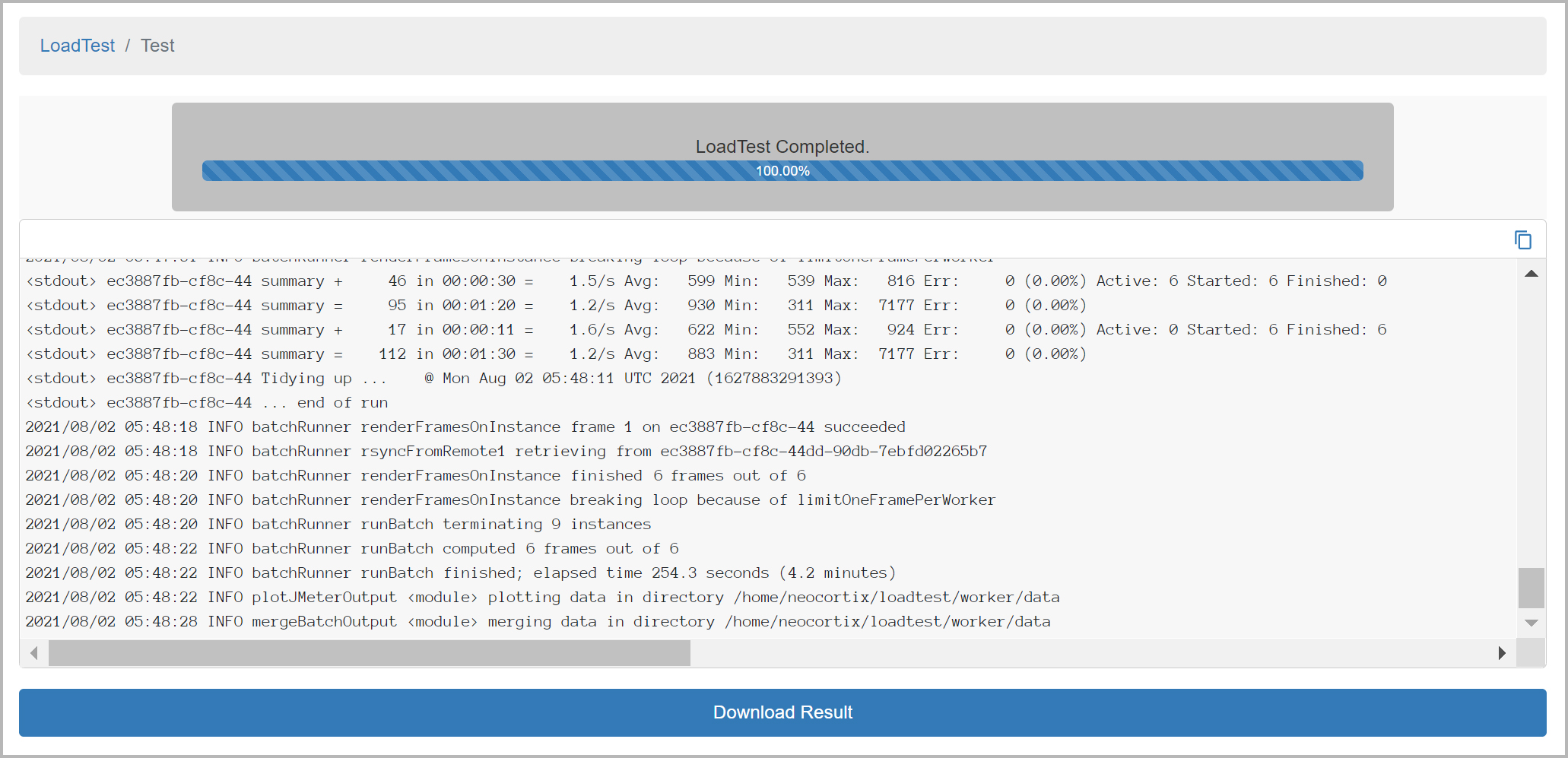Viewport: 1568px width, 758px height.
Task: Click log line 'mergeBatchOutput merging data in directory'
Action: pyautogui.click(x=538, y=621)
